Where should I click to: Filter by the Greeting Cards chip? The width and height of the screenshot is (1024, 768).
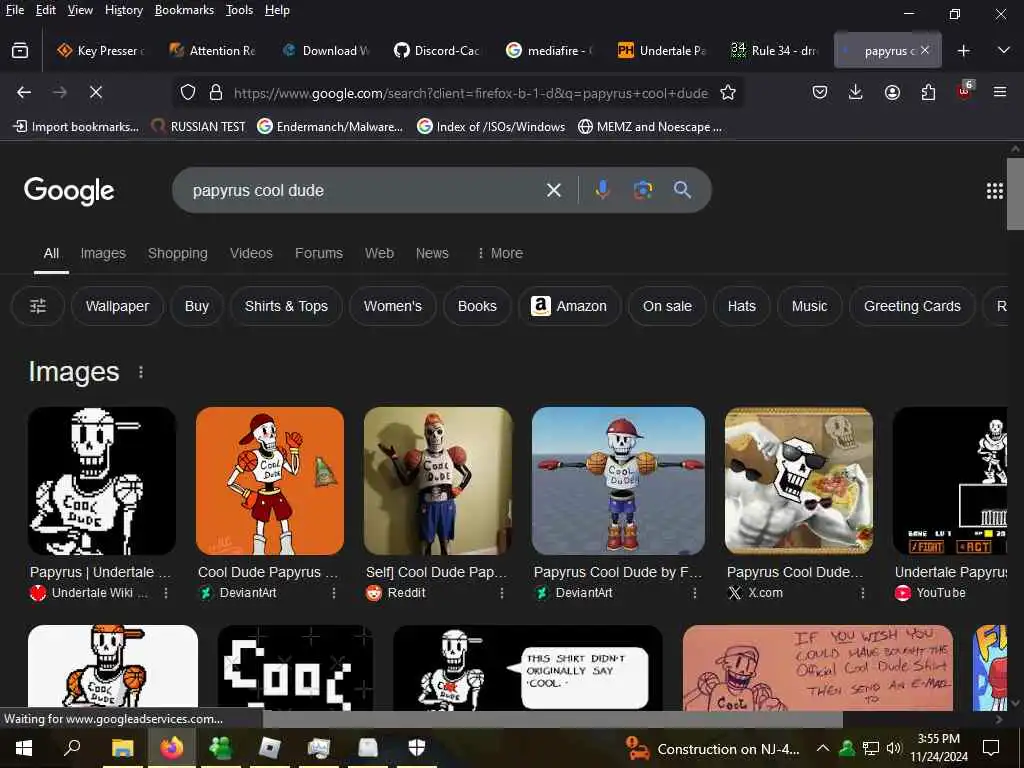pos(912,306)
